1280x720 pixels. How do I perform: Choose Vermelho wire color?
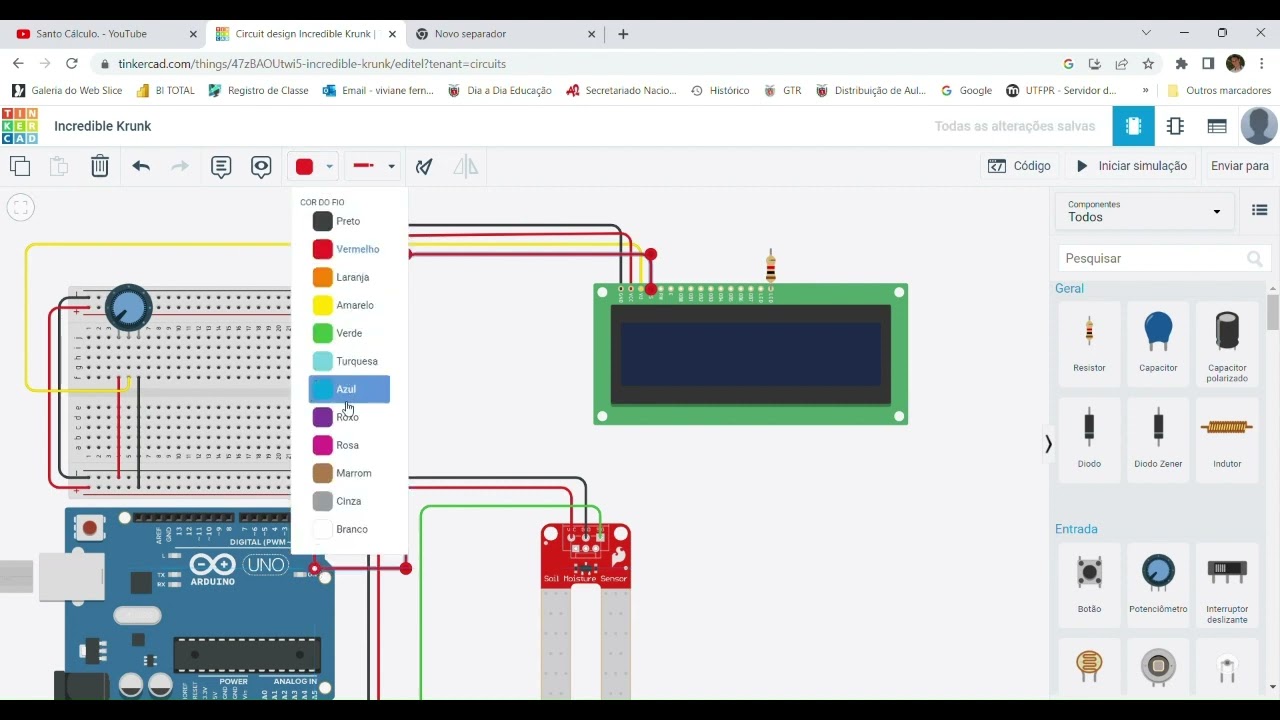point(349,249)
